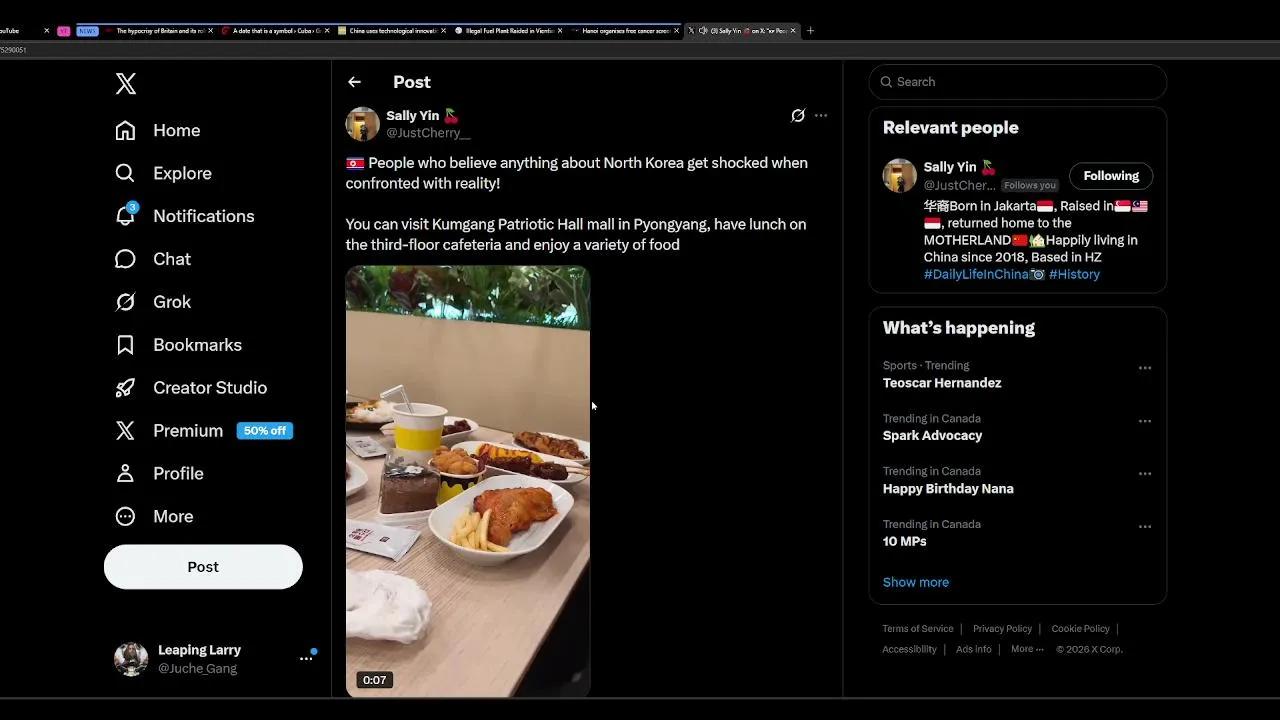Click Show more under trends
1280x720 pixels.
[x=916, y=582]
